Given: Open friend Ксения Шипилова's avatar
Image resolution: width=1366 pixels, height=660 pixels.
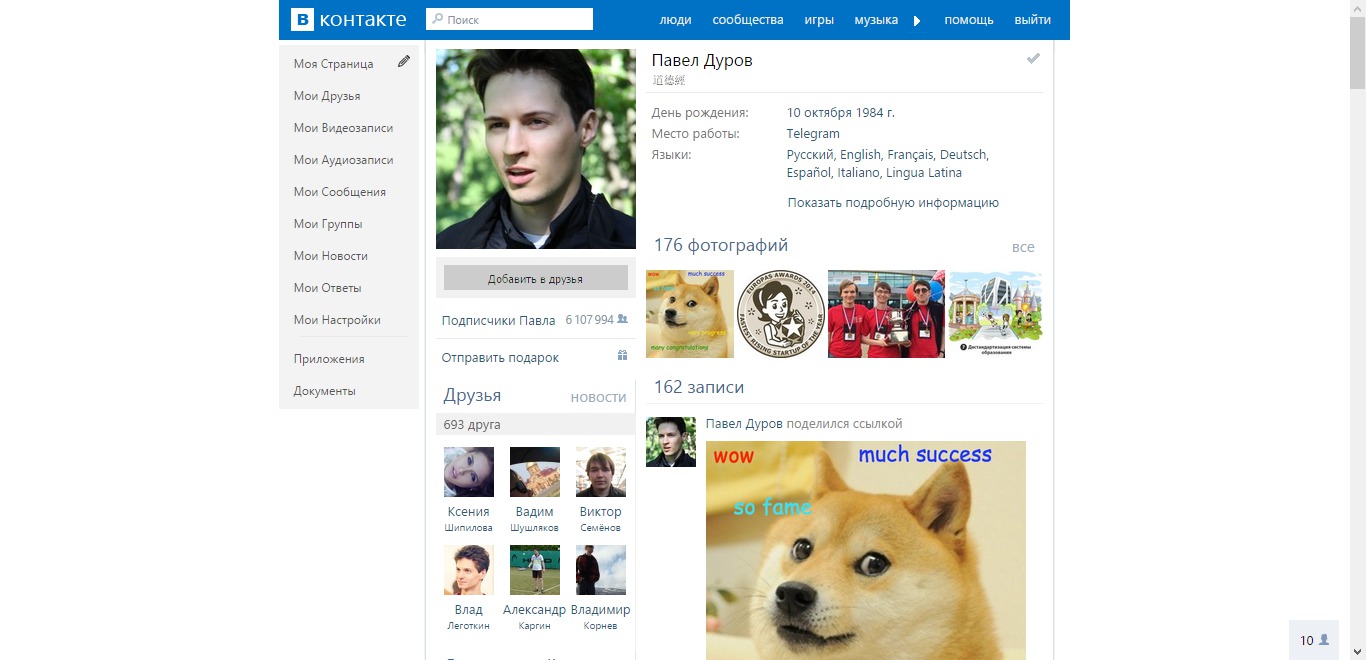Looking at the screenshot, I should click(469, 472).
